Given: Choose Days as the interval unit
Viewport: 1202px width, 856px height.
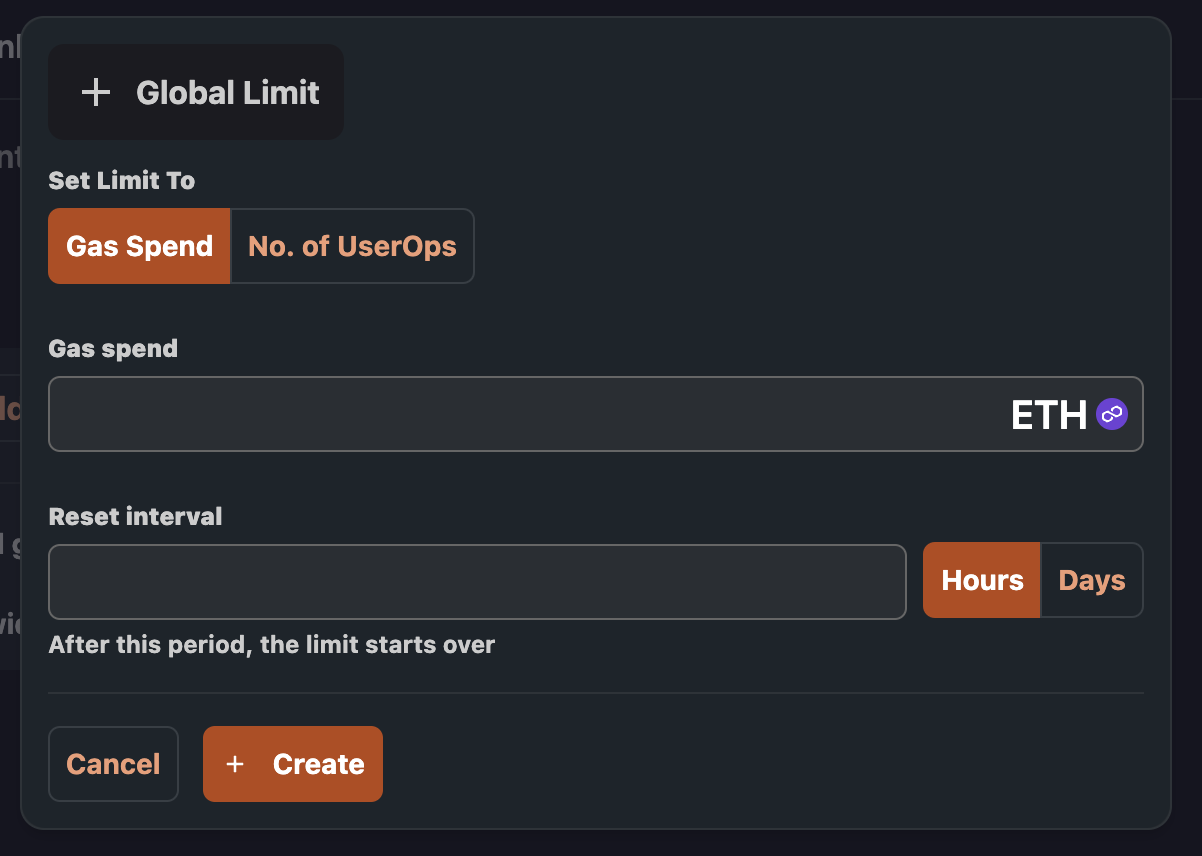Looking at the screenshot, I should 1092,580.
